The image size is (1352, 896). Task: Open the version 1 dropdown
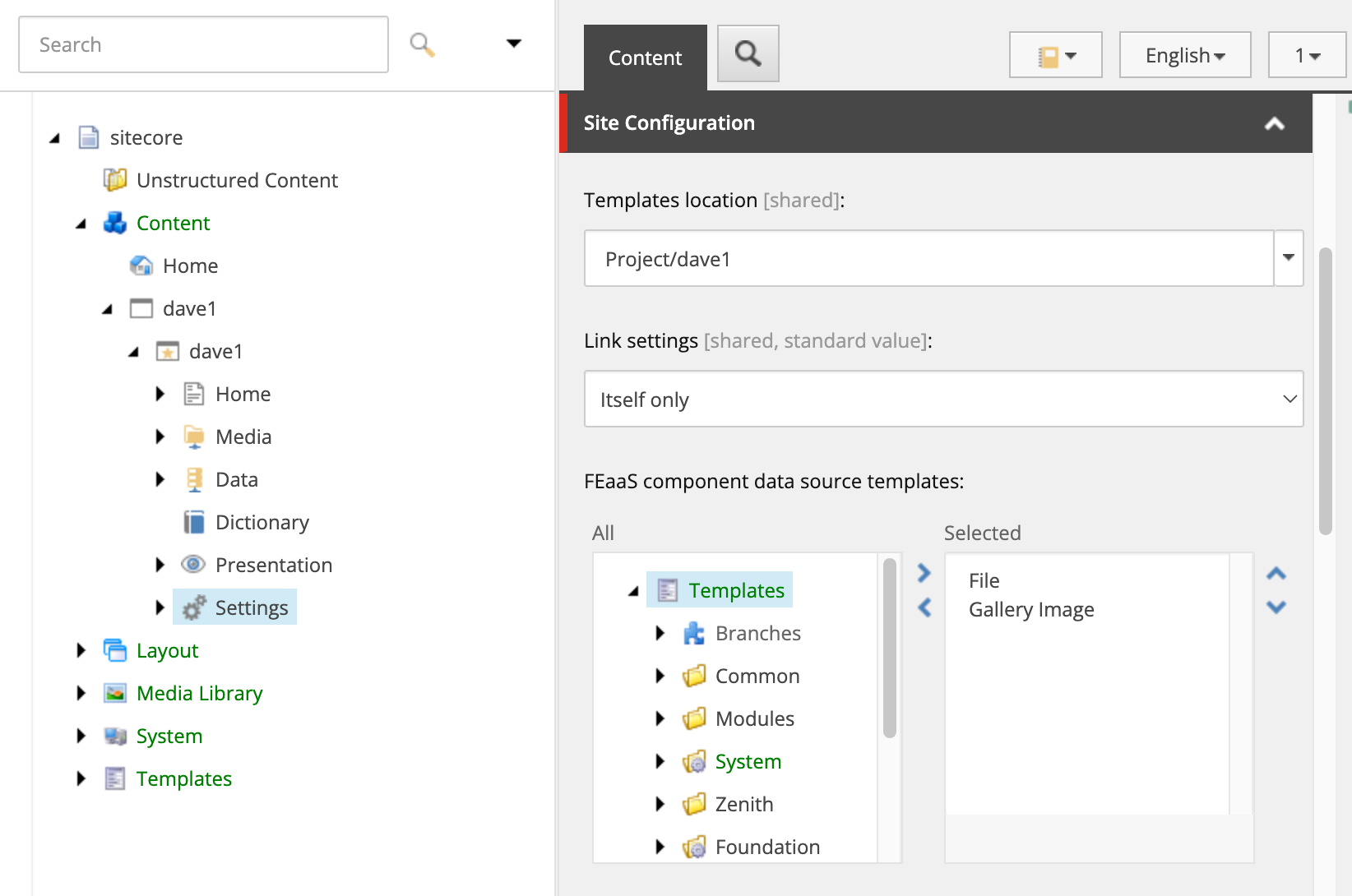pyautogui.click(x=1308, y=55)
